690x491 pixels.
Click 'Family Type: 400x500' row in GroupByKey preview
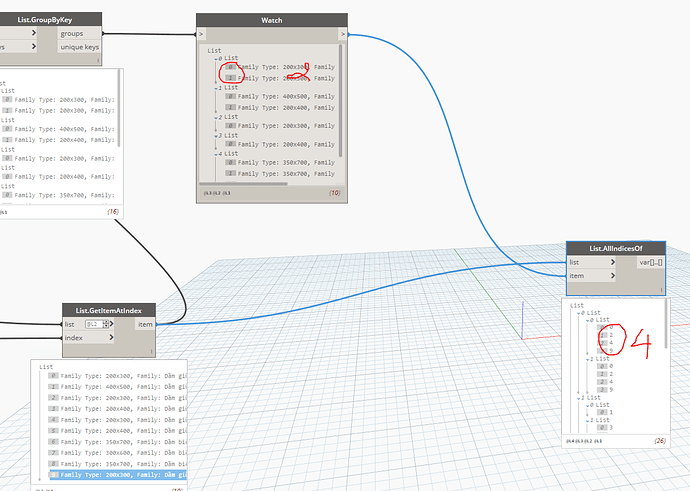tap(59, 129)
